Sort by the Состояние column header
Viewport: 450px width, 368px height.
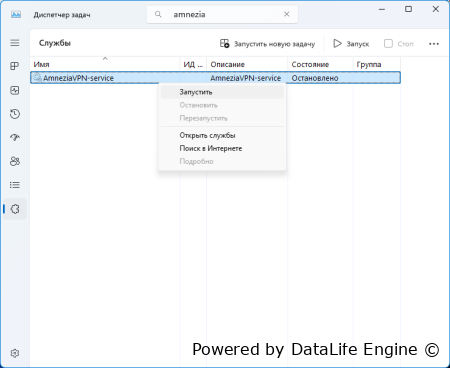[320, 64]
